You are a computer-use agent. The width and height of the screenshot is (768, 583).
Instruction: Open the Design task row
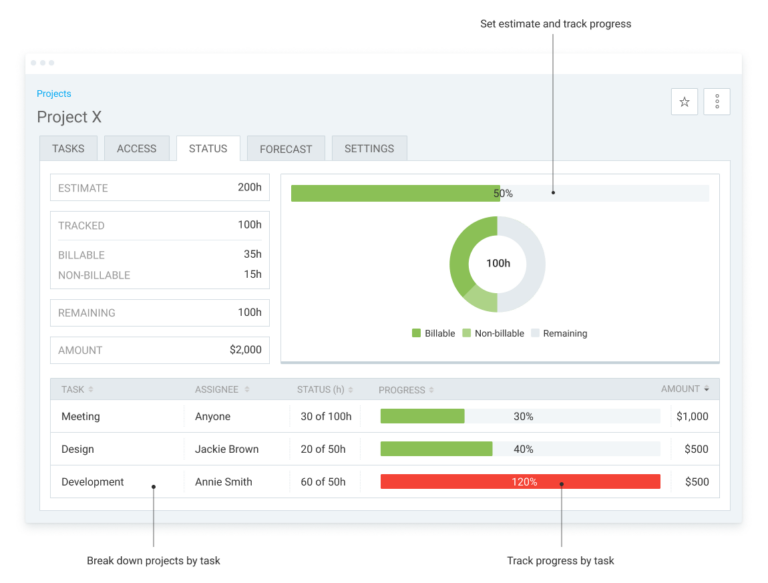(x=385, y=449)
